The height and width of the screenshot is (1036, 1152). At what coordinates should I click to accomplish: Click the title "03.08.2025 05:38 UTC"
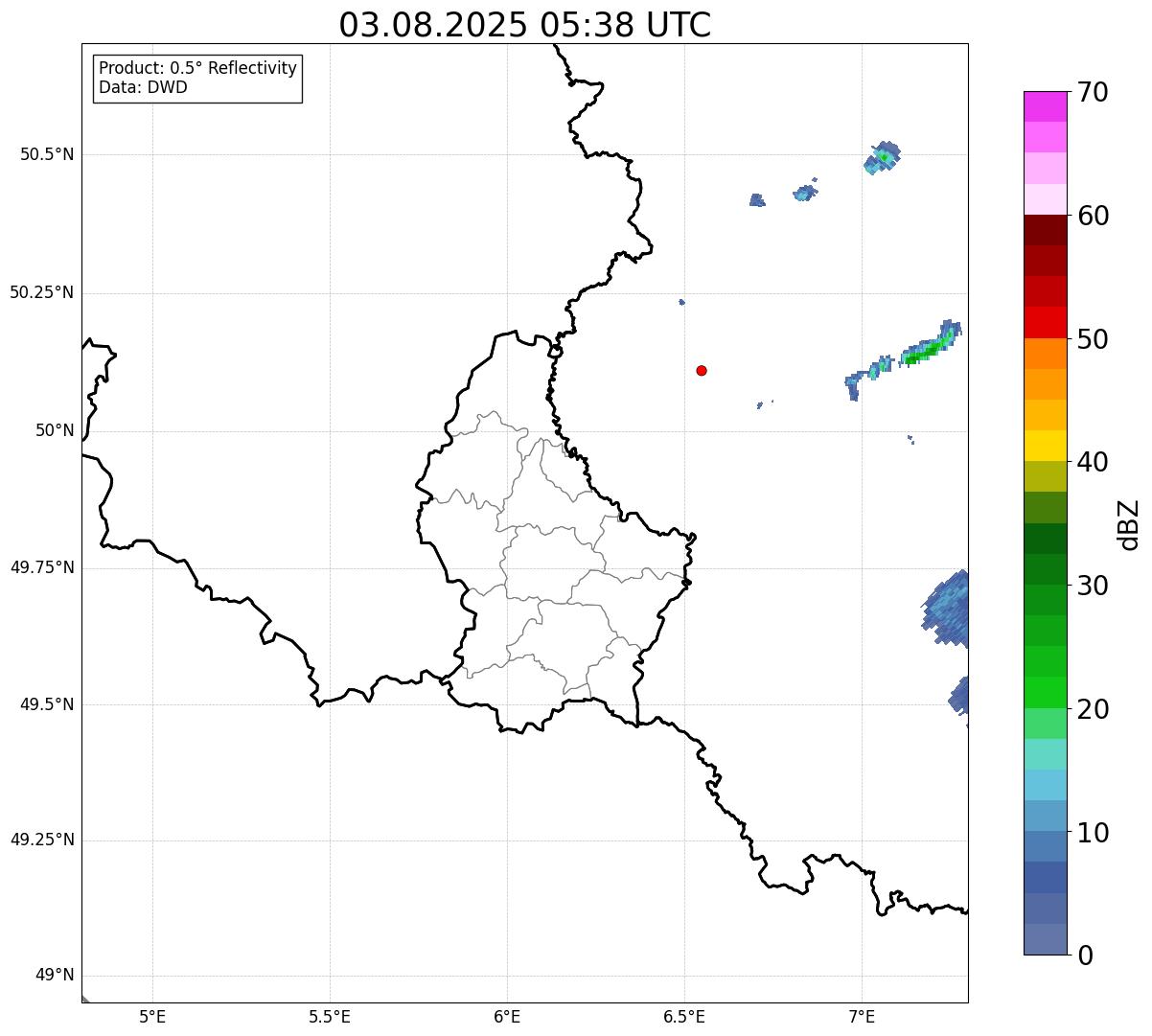(x=525, y=25)
